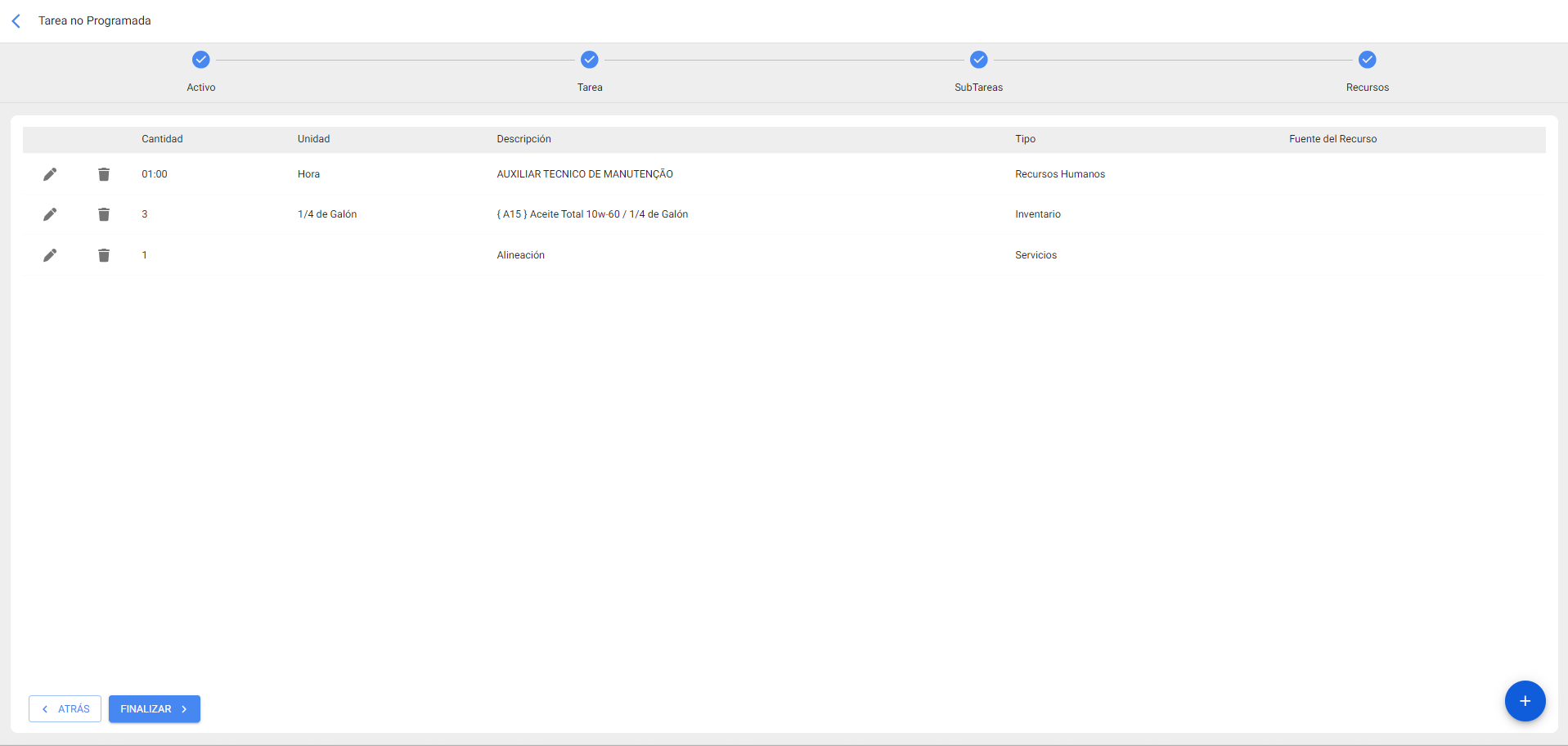Image resolution: width=1568 pixels, height=746 pixels.
Task: Click the back arrow next to Tarea no Programada
Action: (16, 21)
